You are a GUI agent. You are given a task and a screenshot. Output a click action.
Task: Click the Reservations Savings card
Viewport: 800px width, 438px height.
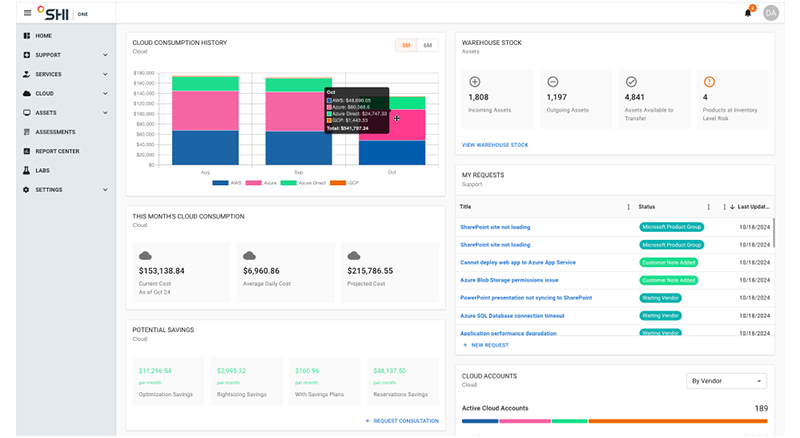[x=403, y=381]
